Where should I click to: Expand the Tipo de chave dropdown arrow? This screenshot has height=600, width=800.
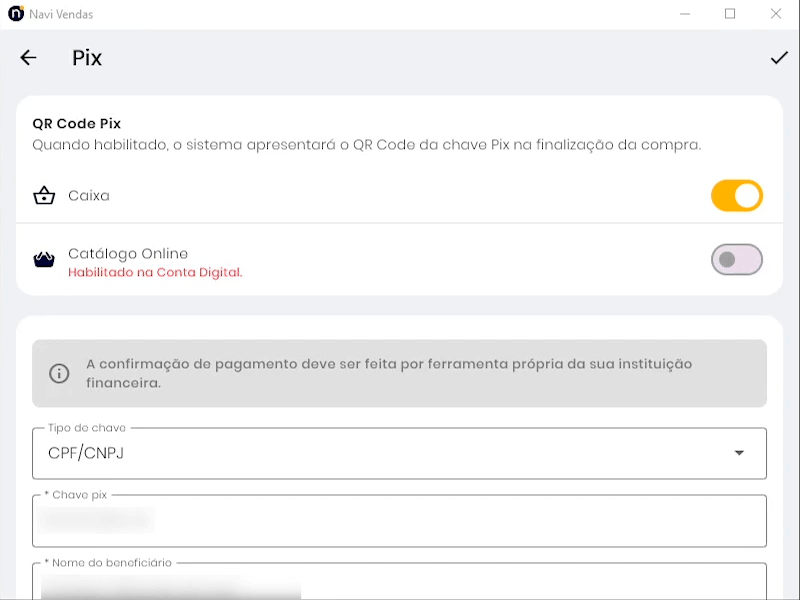click(739, 453)
